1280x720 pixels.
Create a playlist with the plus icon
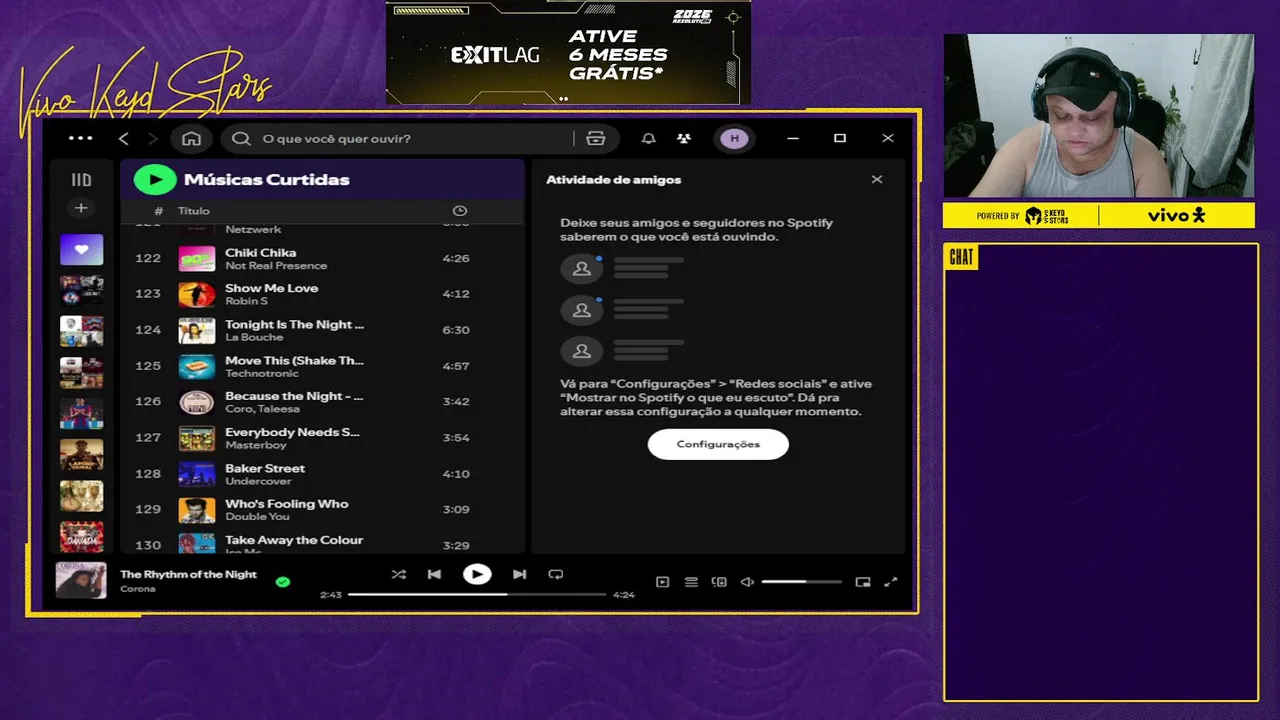click(x=81, y=208)
